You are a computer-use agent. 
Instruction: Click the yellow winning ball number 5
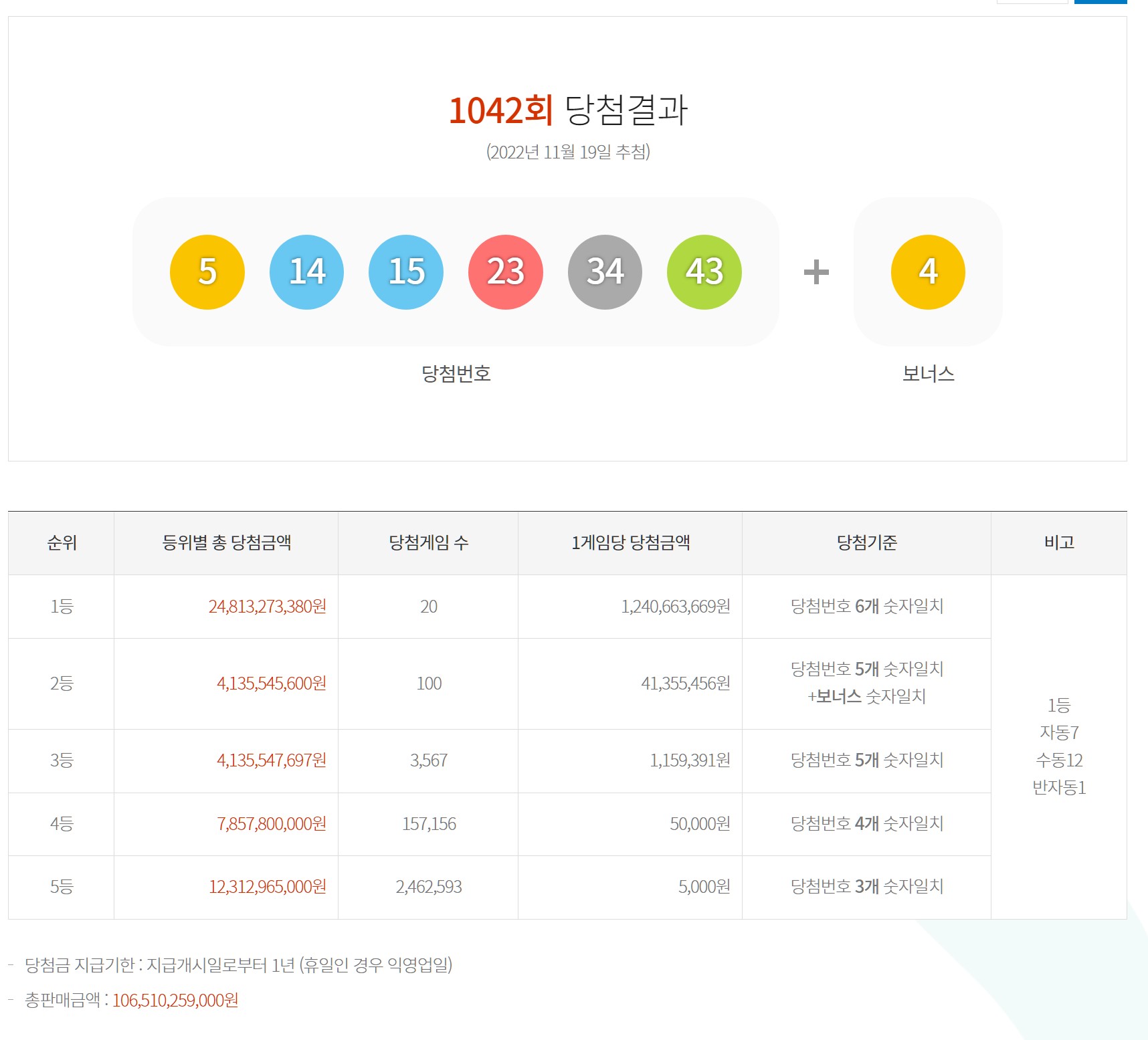pyautogui.click(x=207, y=272)
